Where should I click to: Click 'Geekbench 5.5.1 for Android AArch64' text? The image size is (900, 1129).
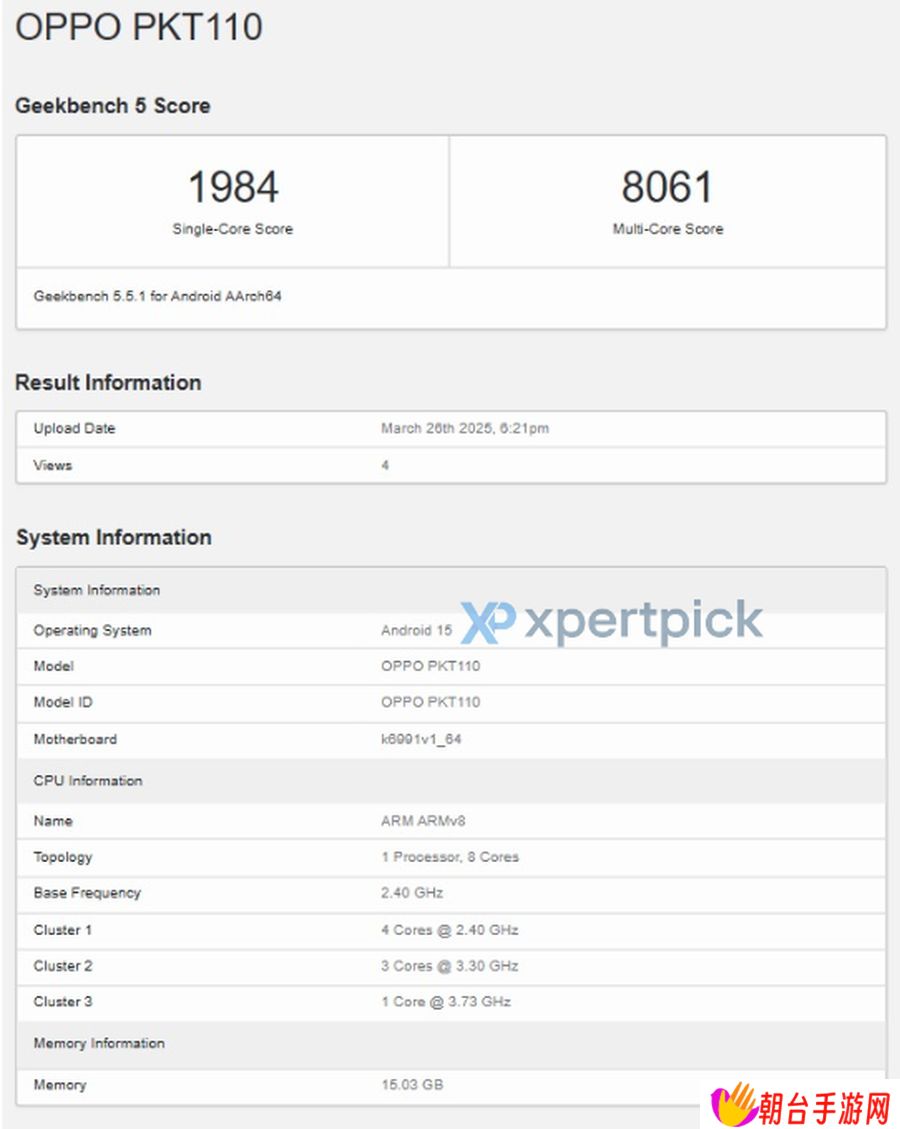coord(158,296)
